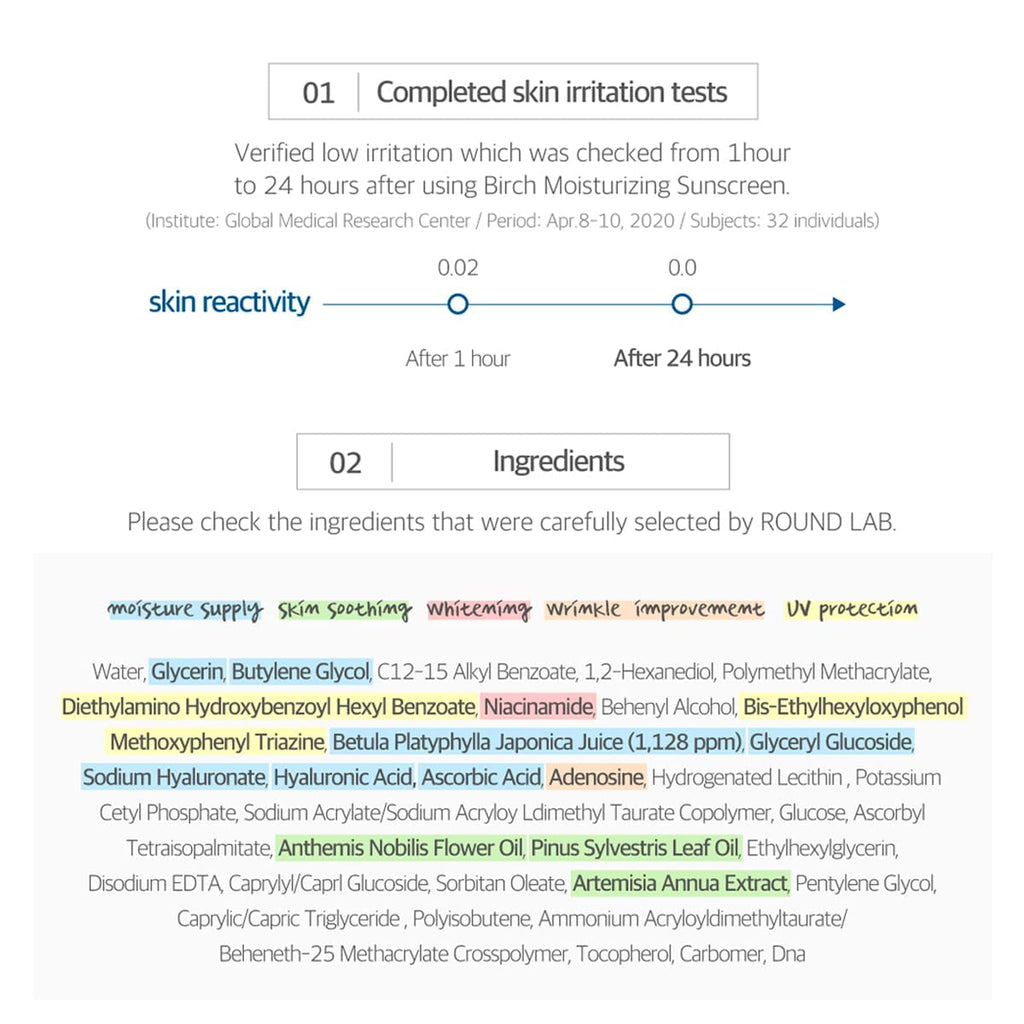Select the wrinkle improvement legend tag

pos(655,609)
